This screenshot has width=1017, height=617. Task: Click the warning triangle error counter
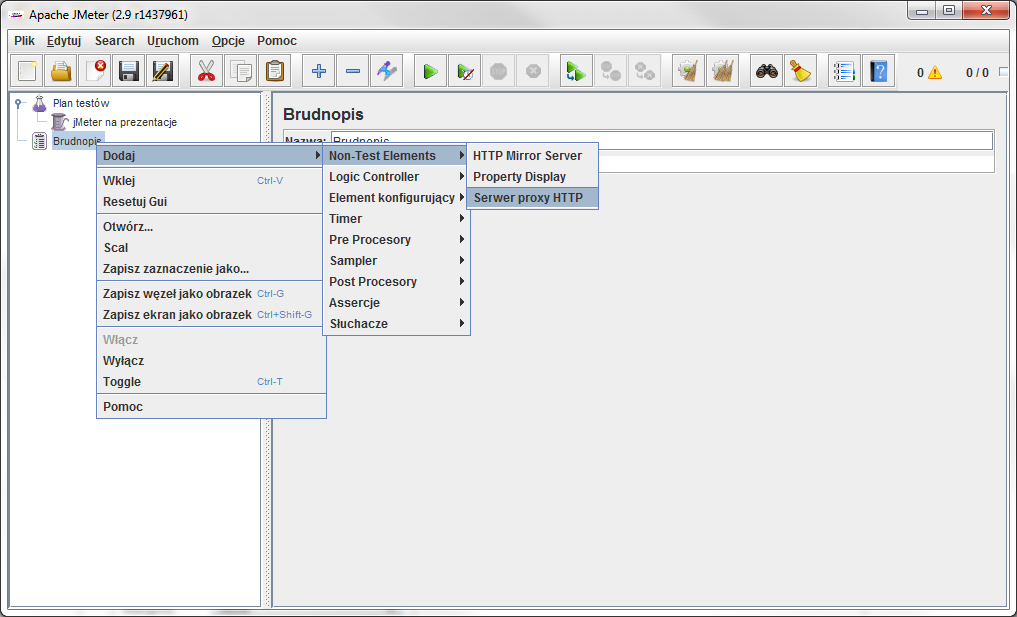click(935, 73)
